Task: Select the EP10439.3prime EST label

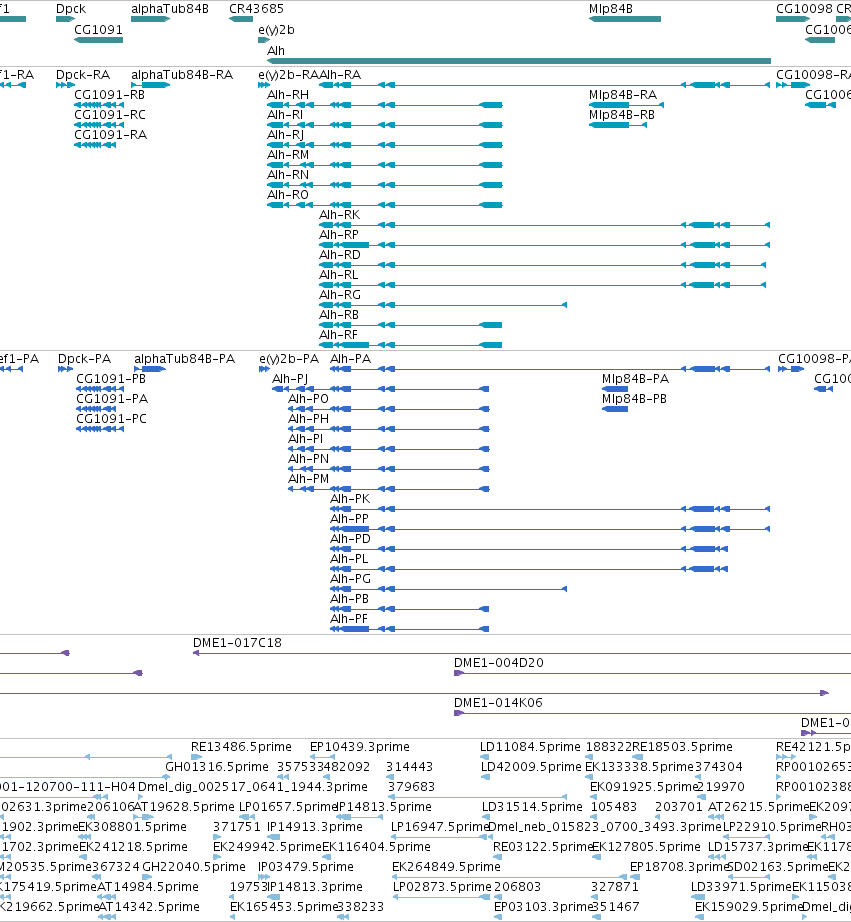Action: coord(360,747)
